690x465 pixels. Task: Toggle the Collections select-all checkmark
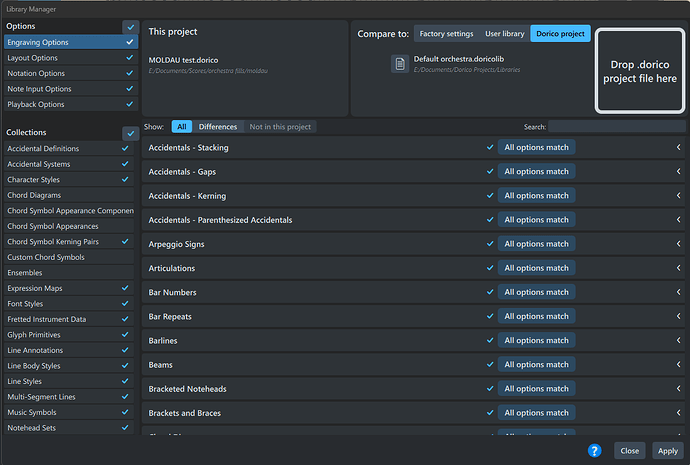[x=131, y=133]
